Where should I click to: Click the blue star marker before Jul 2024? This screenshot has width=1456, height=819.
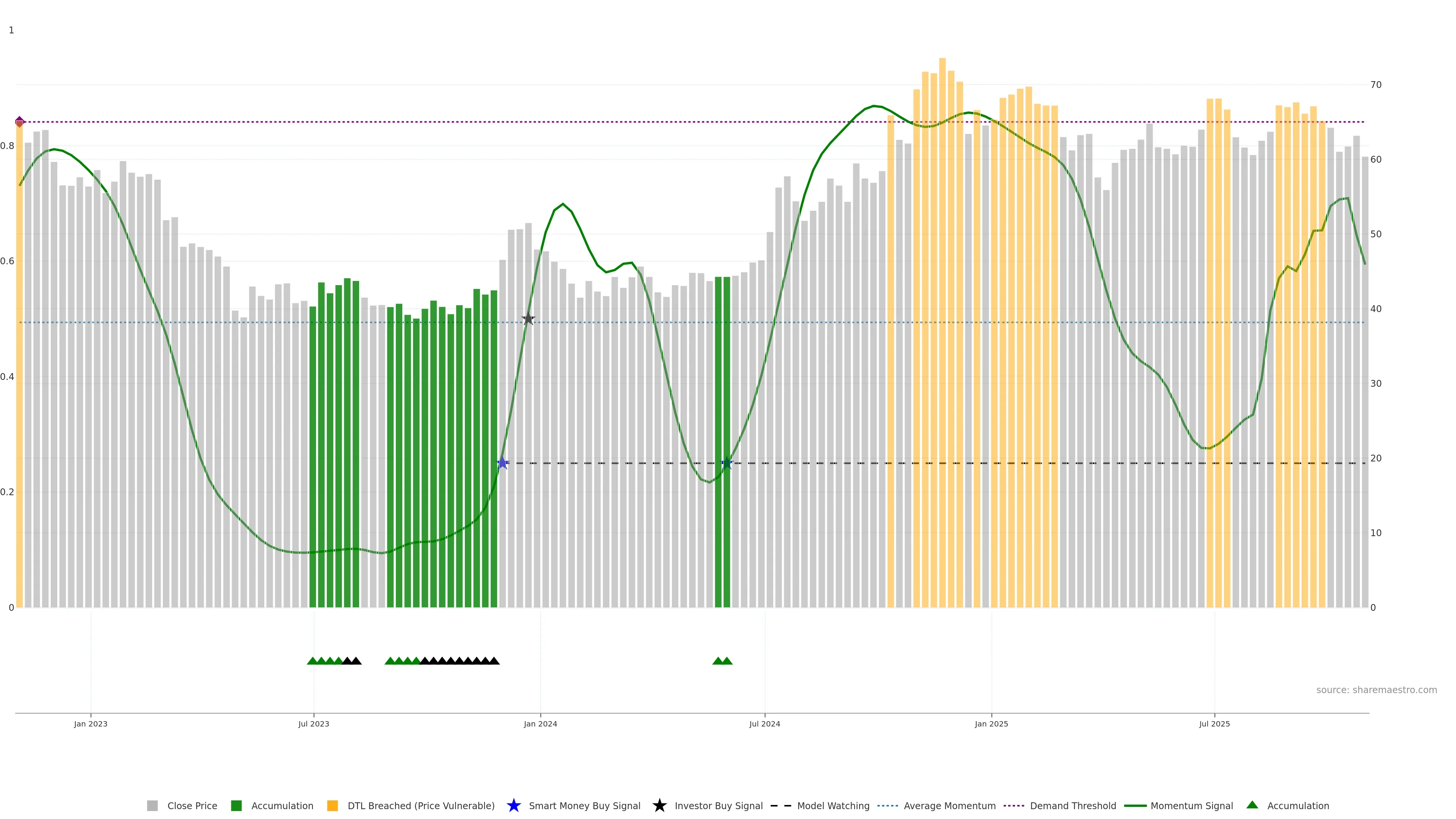click(x=727, y=463)
